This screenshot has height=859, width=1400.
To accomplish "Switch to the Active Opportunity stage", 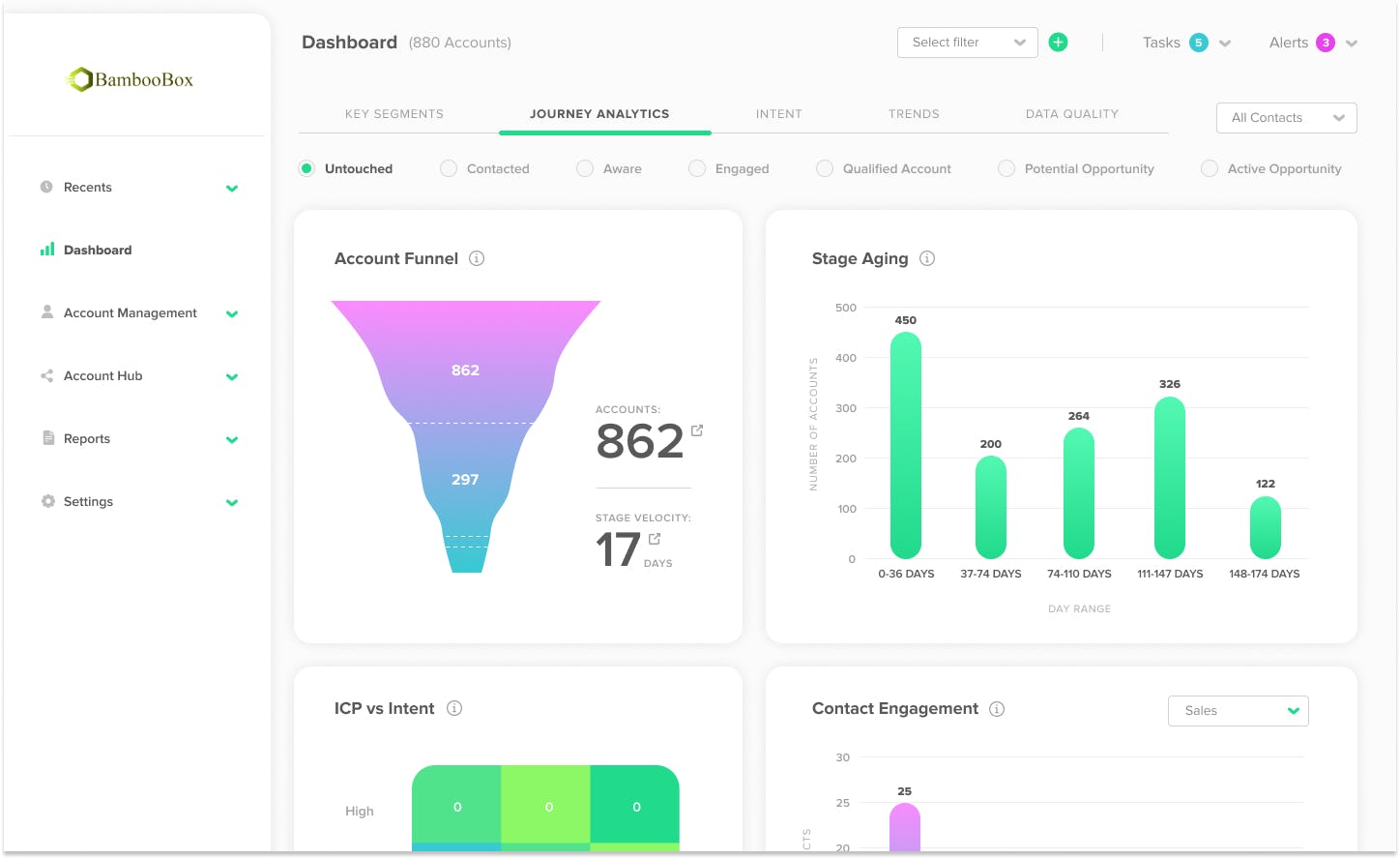I will 1210,168.
